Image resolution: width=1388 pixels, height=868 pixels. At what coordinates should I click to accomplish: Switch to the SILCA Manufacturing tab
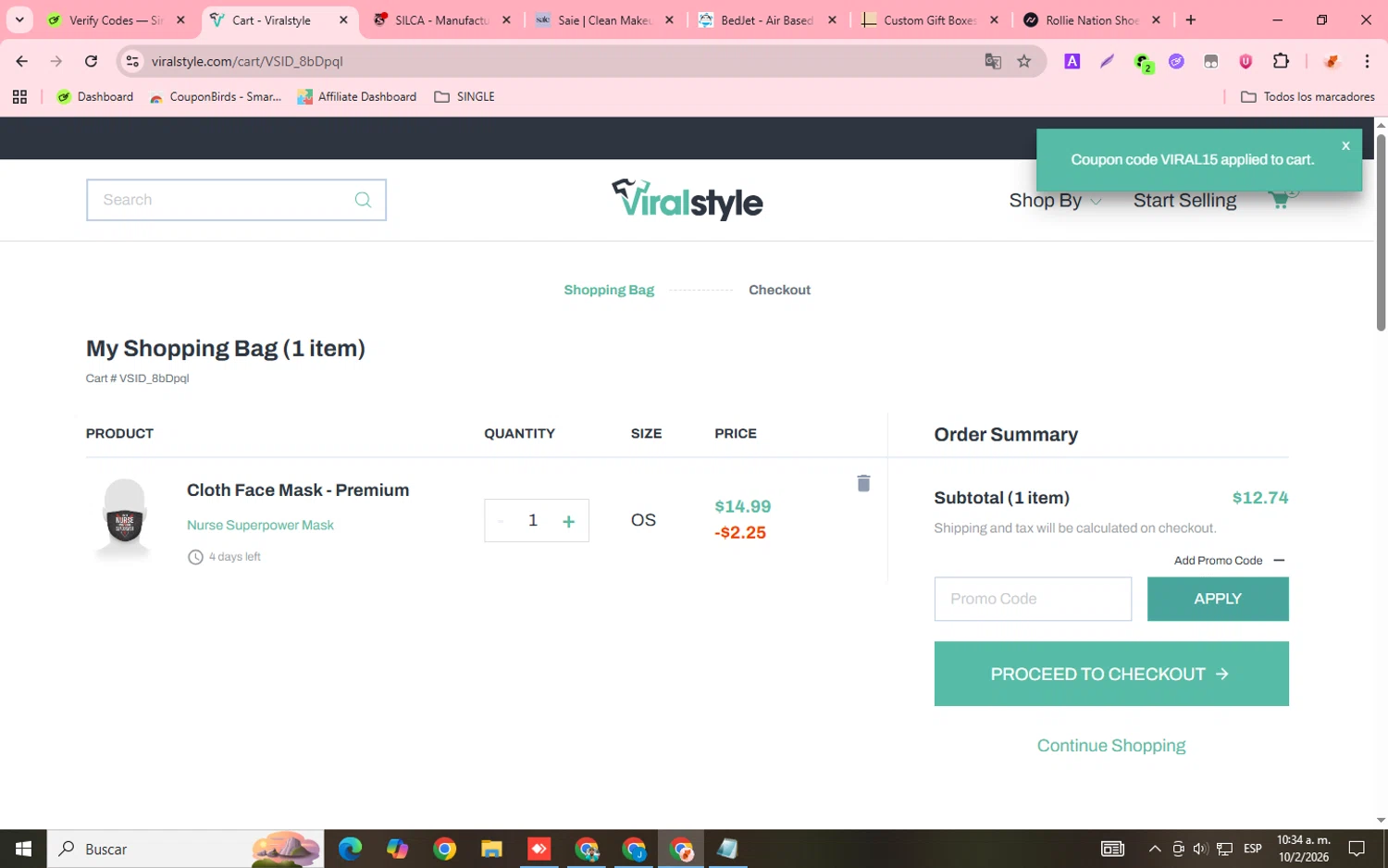click(442, 20)
